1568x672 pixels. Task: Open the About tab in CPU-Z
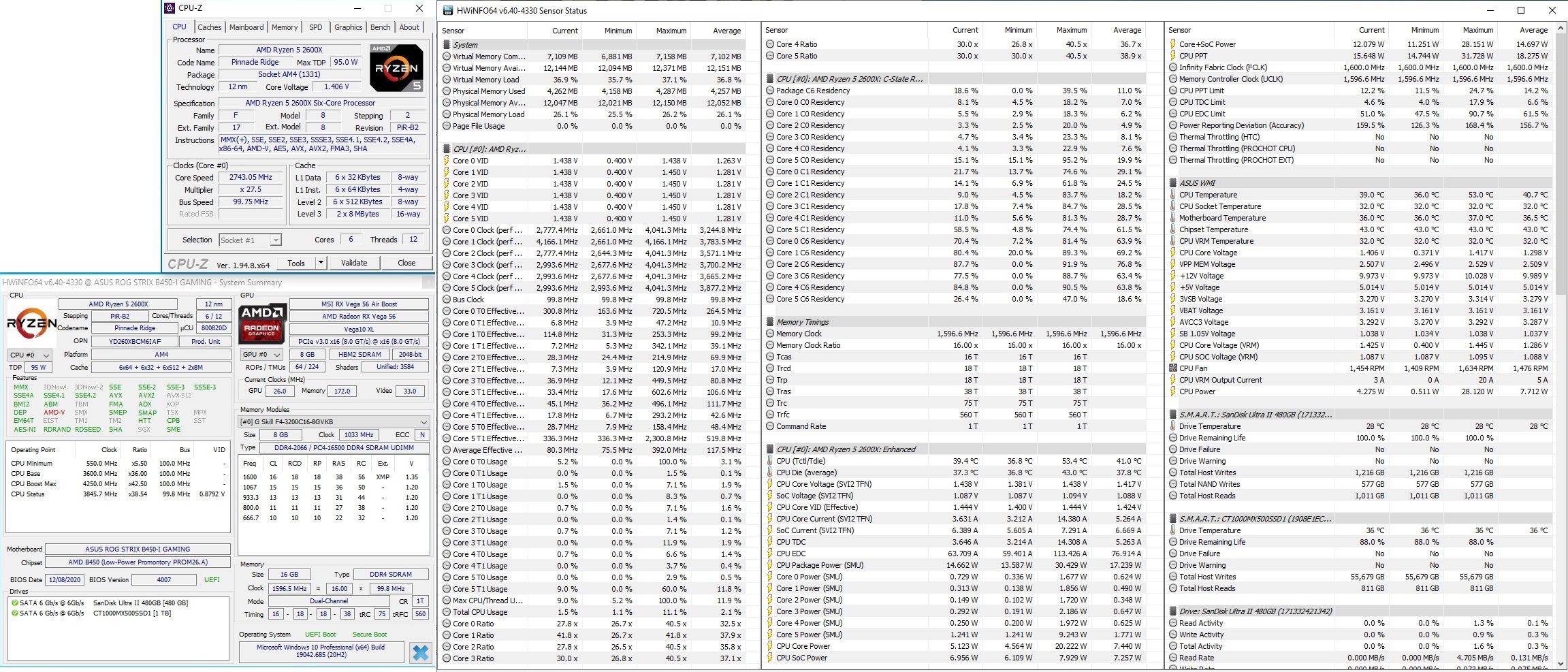pos(409,27)
